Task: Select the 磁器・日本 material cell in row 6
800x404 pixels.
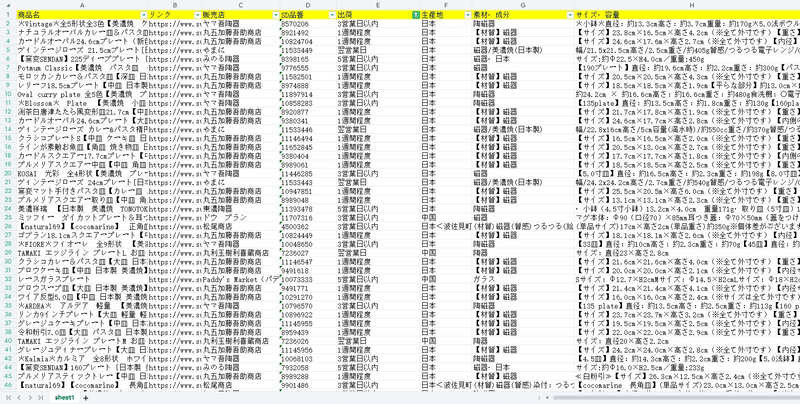Action: pos(523,59)
